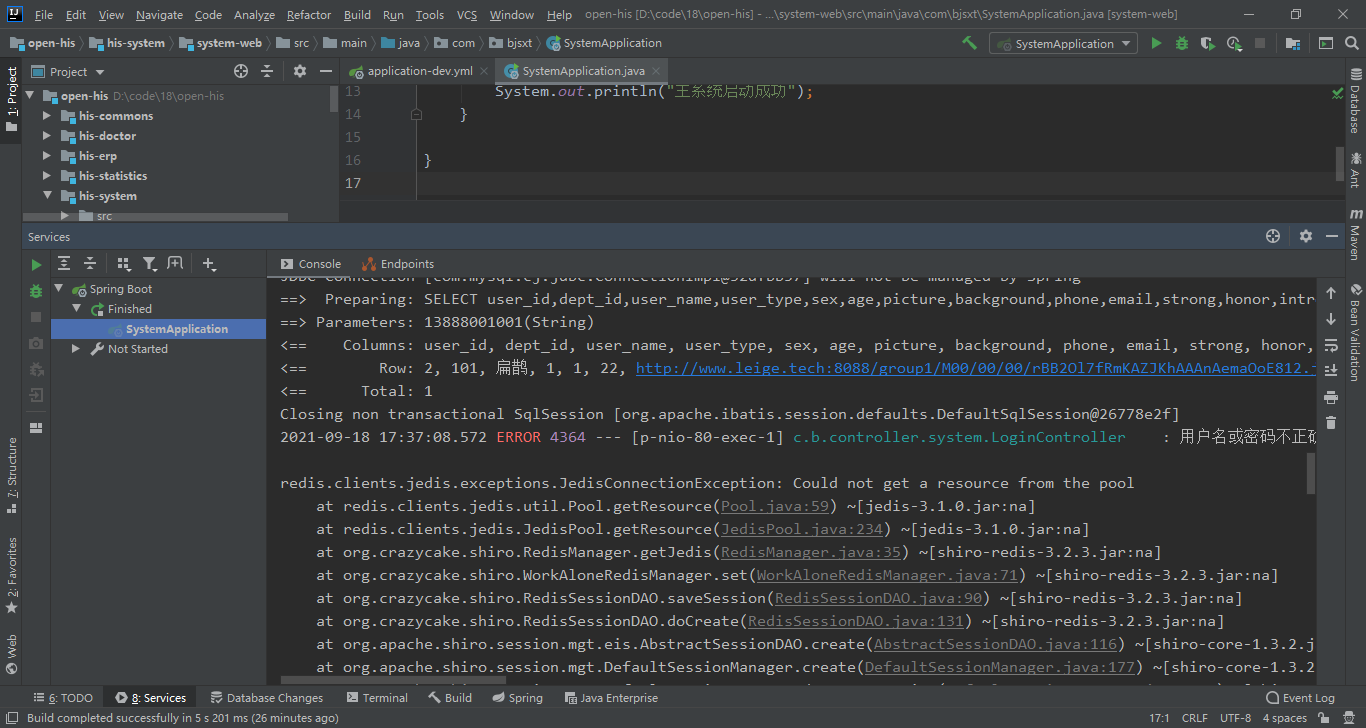The image size is (1366, 728).
Task: Print console output
Action: tap(1331, 397)
